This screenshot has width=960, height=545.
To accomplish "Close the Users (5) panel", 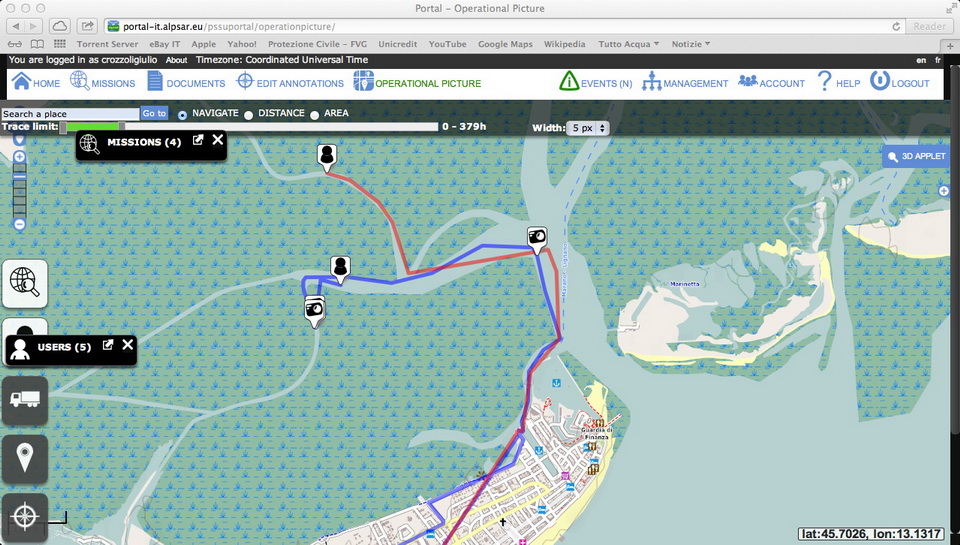I will pos(128,345).
